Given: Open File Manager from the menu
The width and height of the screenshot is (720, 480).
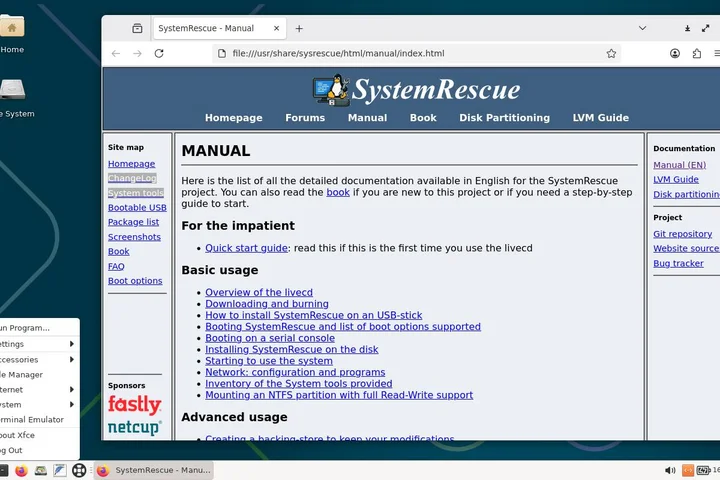Looking at the screenshot, I should coord(39,375).
